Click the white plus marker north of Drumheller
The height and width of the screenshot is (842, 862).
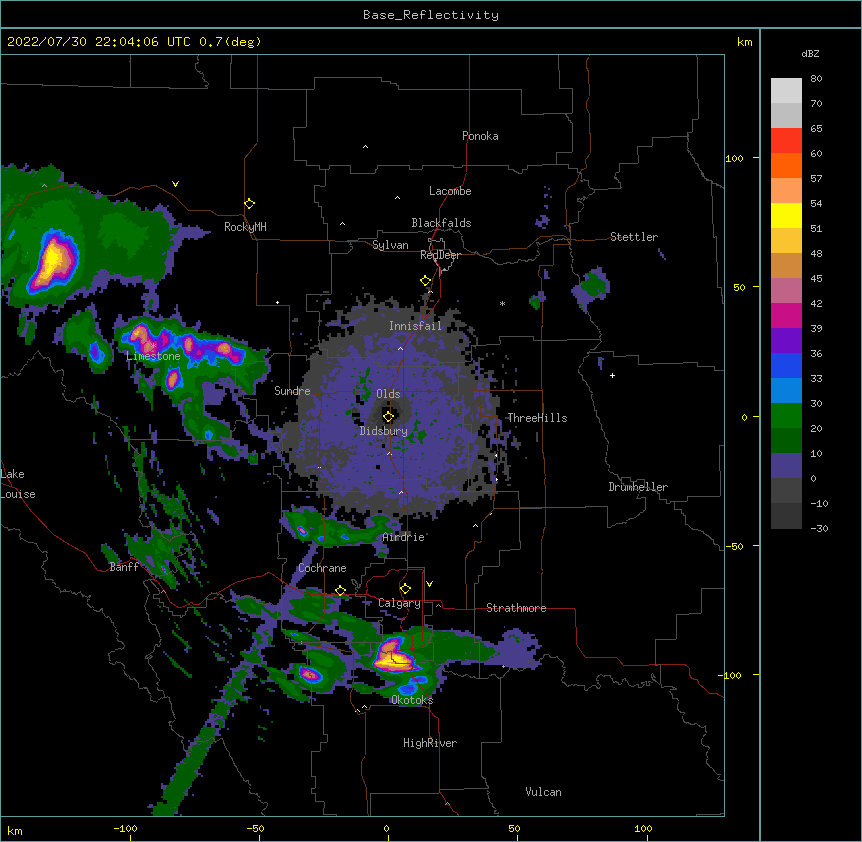click(x=612, y=375)
